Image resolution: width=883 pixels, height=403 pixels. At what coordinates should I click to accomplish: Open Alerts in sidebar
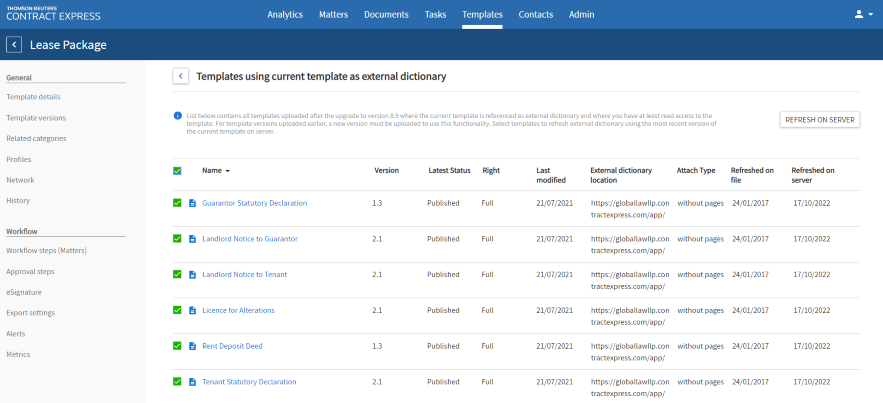pos(16,334)
